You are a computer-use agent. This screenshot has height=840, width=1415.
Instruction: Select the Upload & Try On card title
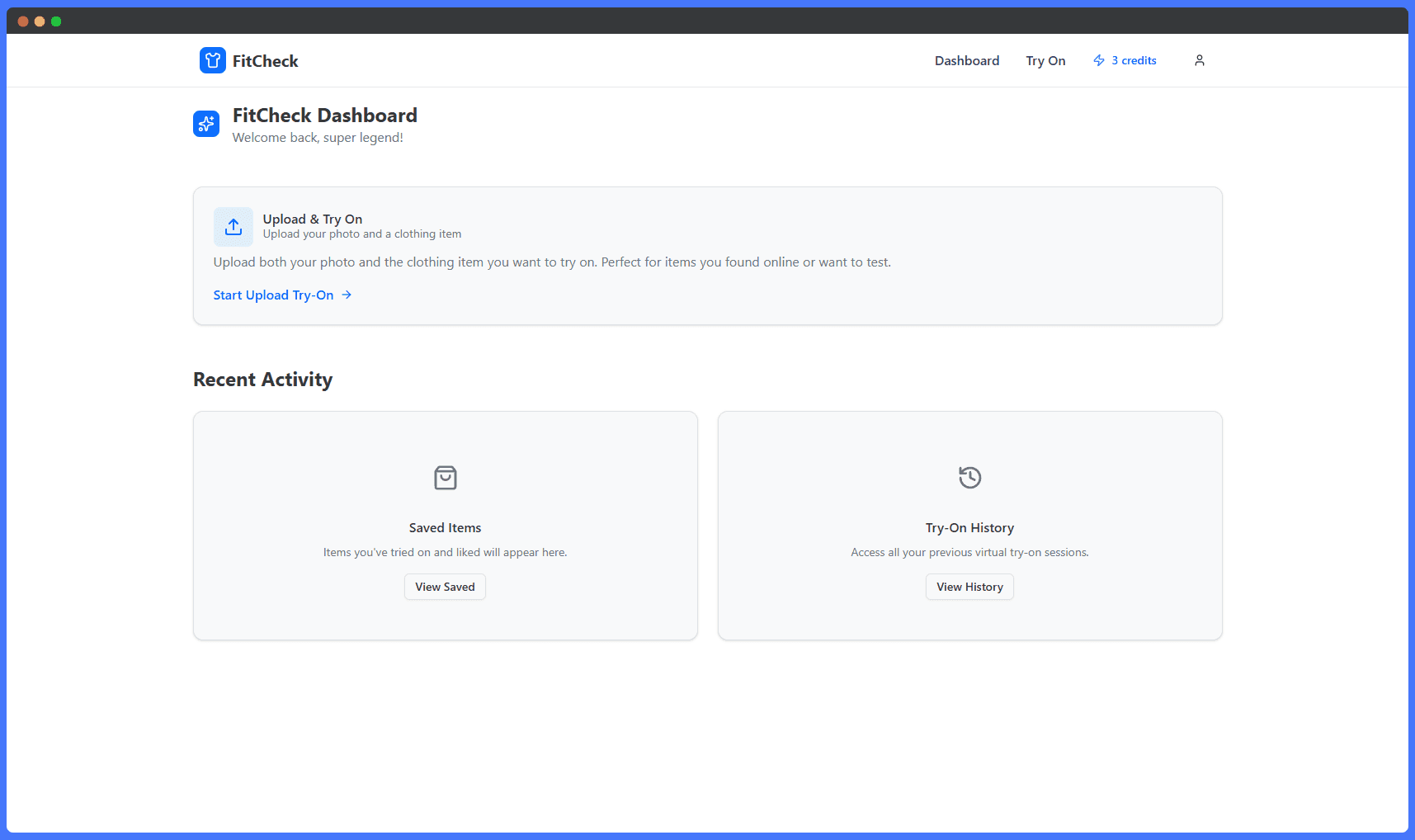(312, 219)
